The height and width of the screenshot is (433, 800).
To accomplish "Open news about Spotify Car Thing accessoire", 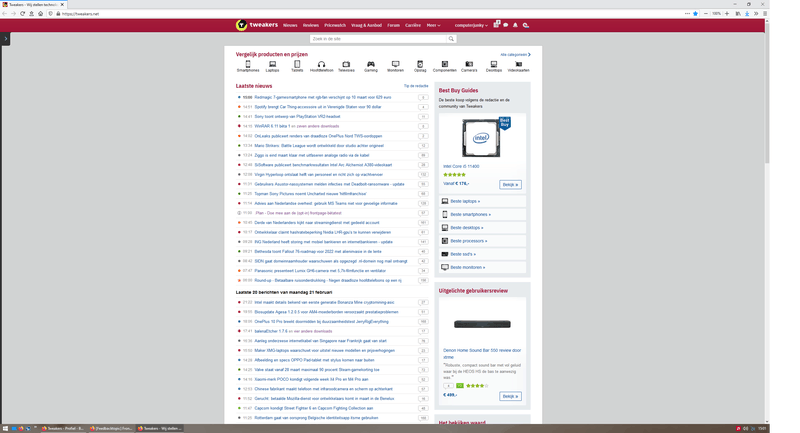I will click(318, 107).
